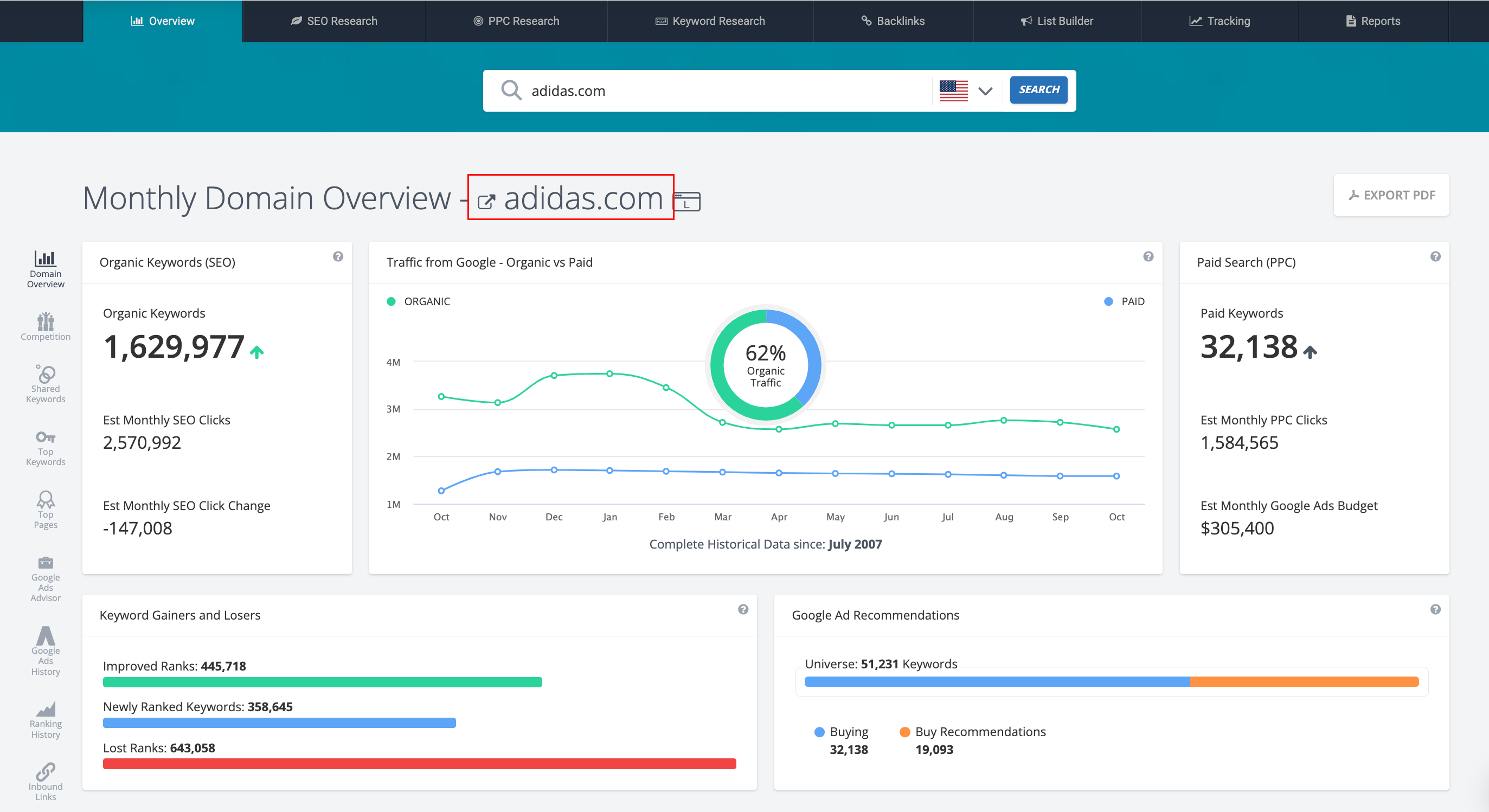
Task: Switch to the Overview tab
Action: pyautogui.click(x=163, y=21)
